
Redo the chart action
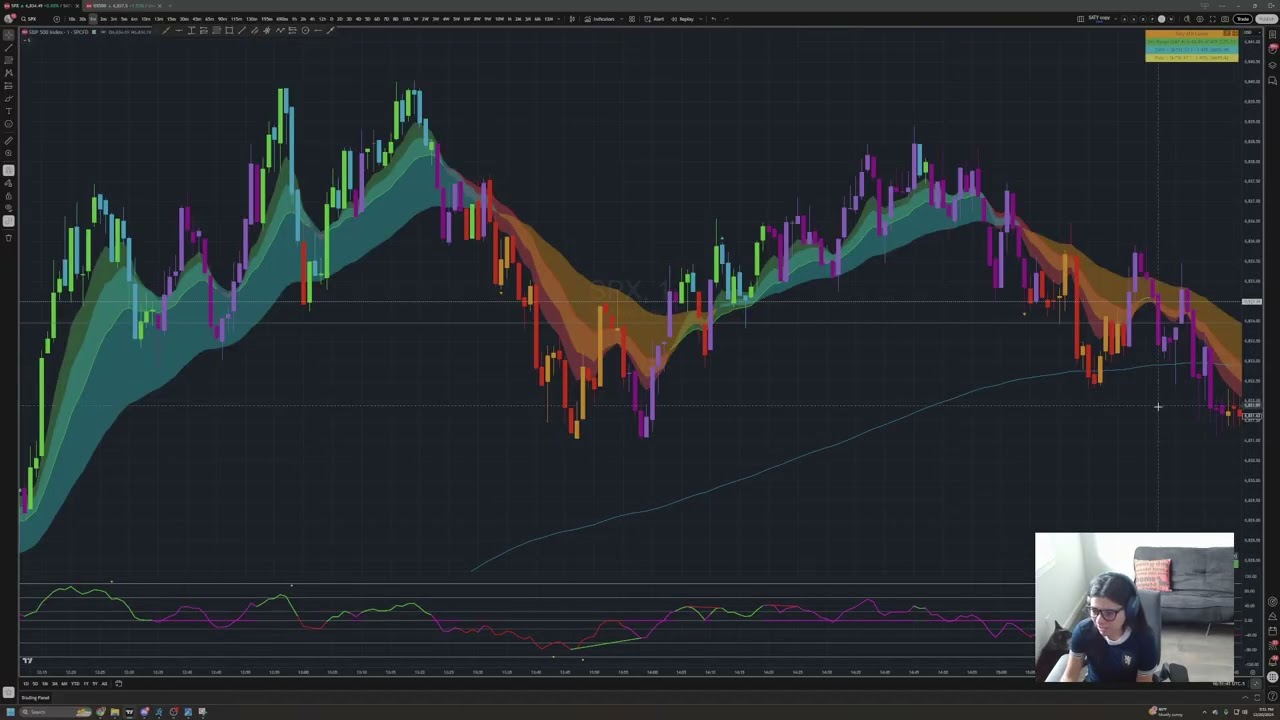click(726, 19)
